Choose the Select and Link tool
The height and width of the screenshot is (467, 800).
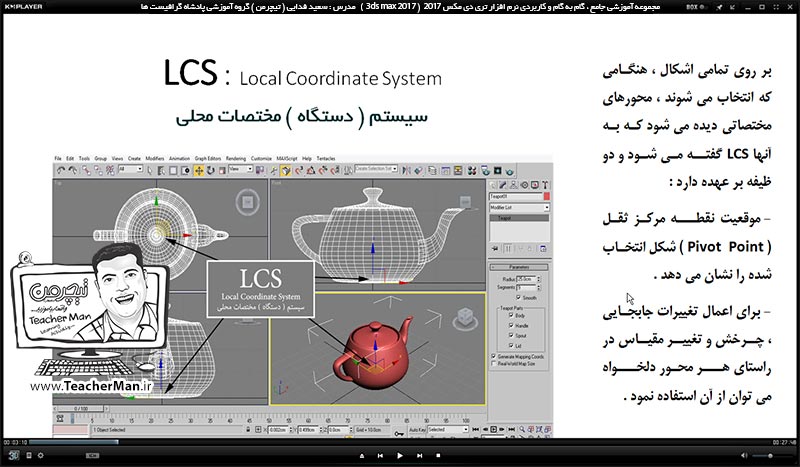pyautogui.click(x=86, y=170)
